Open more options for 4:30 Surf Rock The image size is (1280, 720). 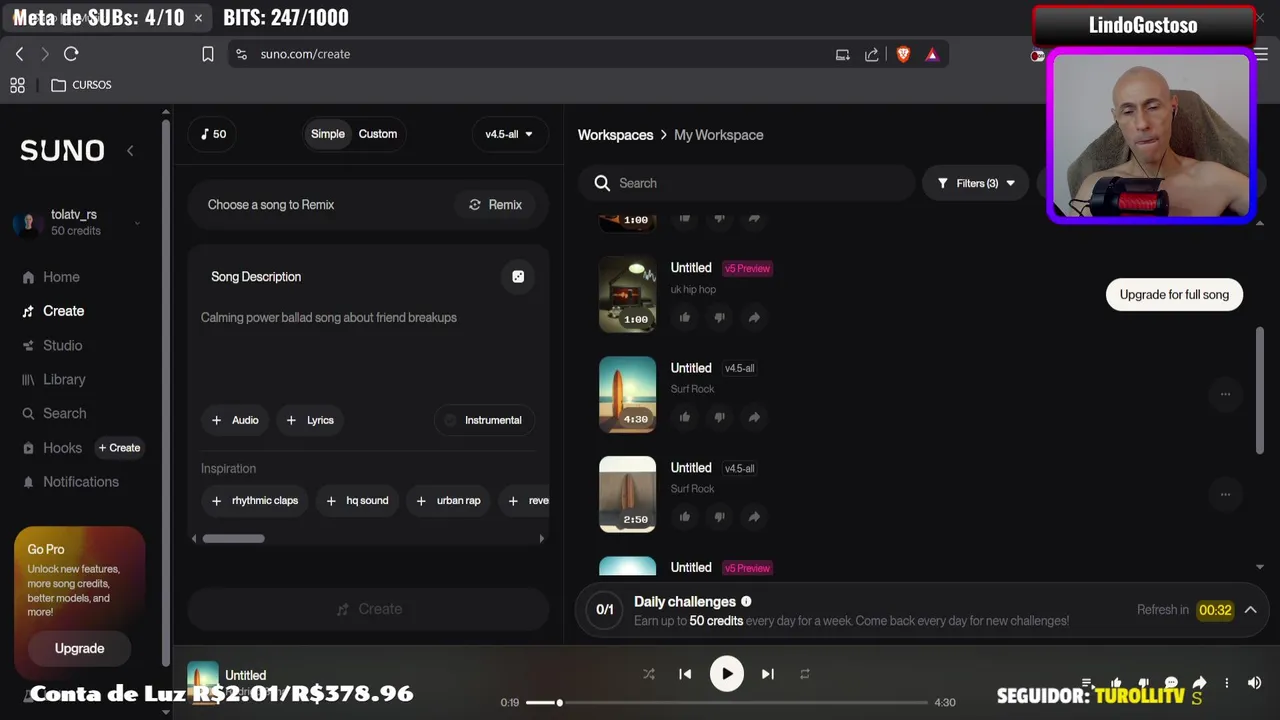point(1225,394)
